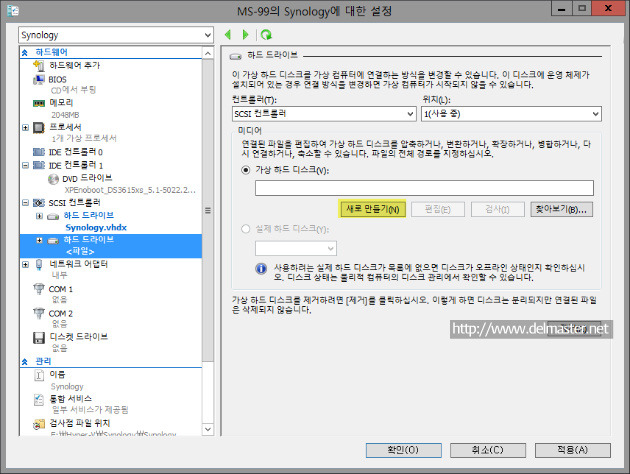Viewport: 630px width, 474px height.
Task: Select the checkpoint file location (검사점 파일 위치) icon
Action: coord(39,424)
